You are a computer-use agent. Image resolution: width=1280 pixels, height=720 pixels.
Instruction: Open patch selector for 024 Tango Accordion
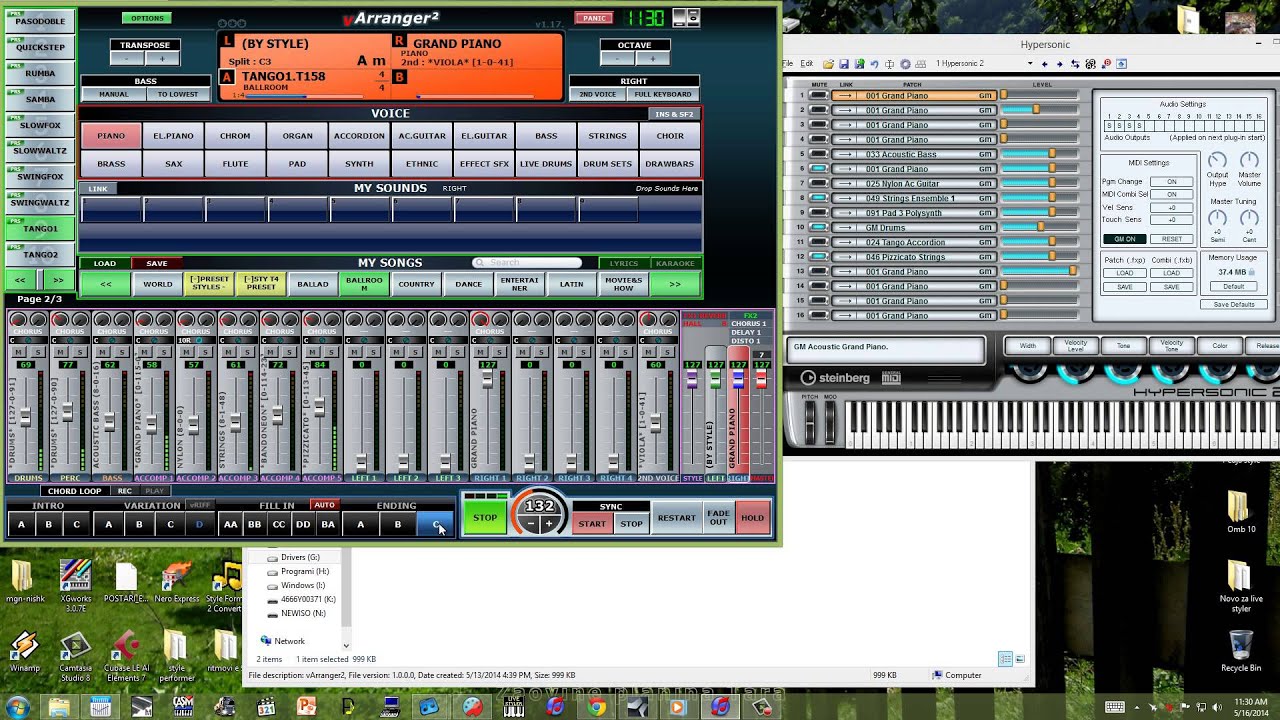pyautogui.click(x=913, y=242)
